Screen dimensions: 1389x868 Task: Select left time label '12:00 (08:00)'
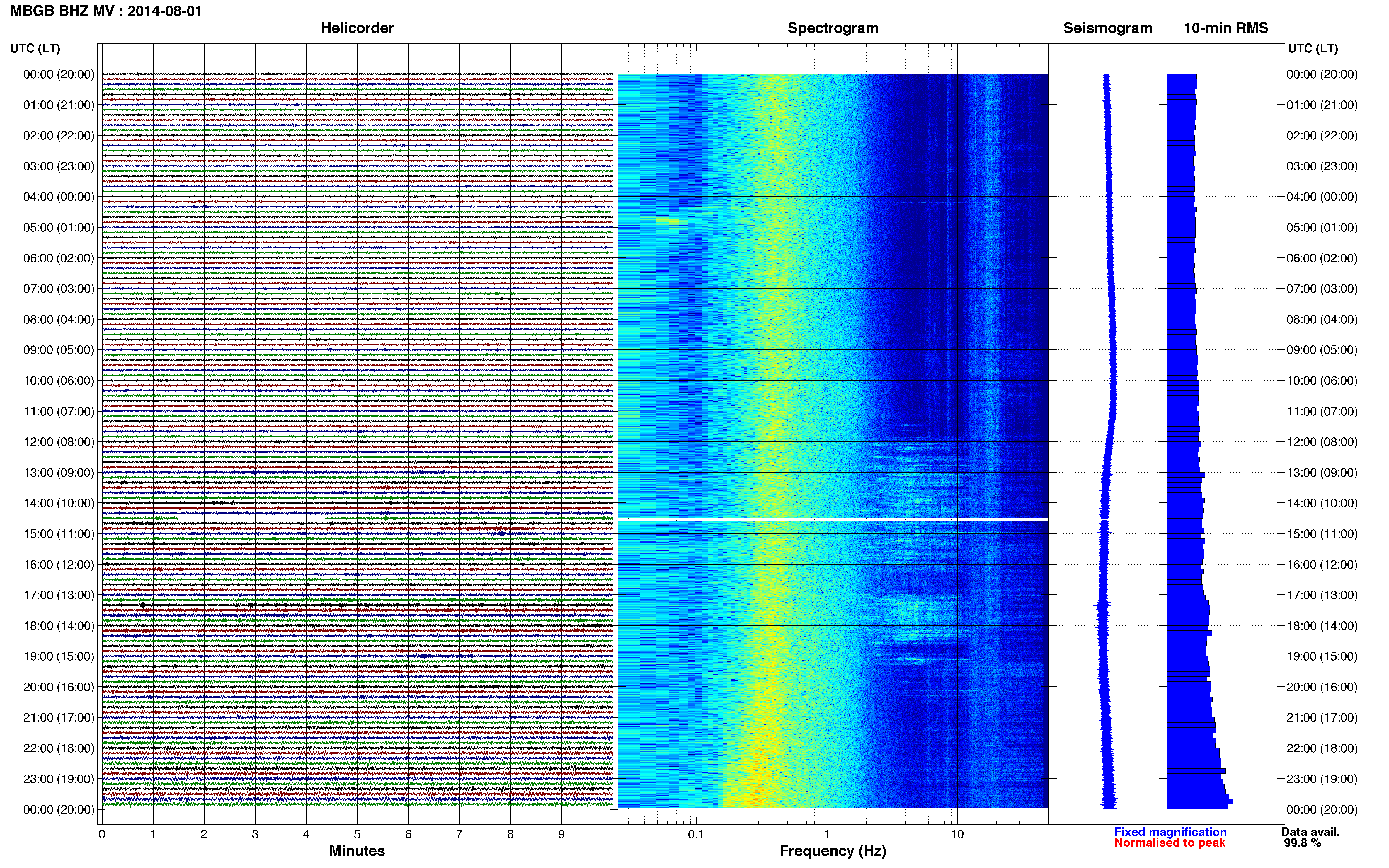pos(59,442)
